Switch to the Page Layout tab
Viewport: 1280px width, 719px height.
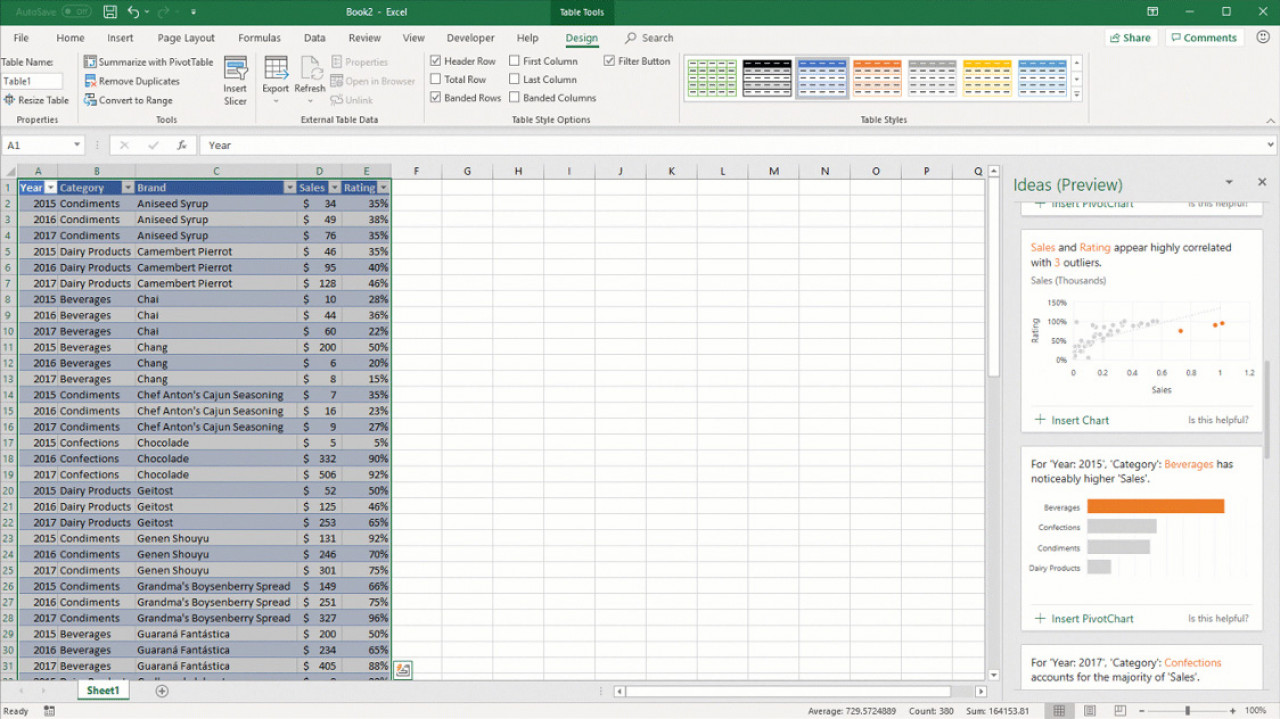coord(186,38)
